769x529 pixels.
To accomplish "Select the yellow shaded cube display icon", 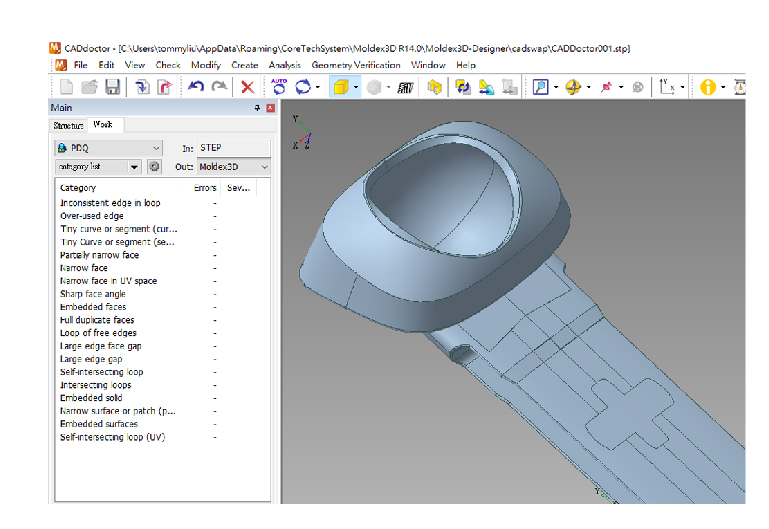I will click(x=341, y=87).
